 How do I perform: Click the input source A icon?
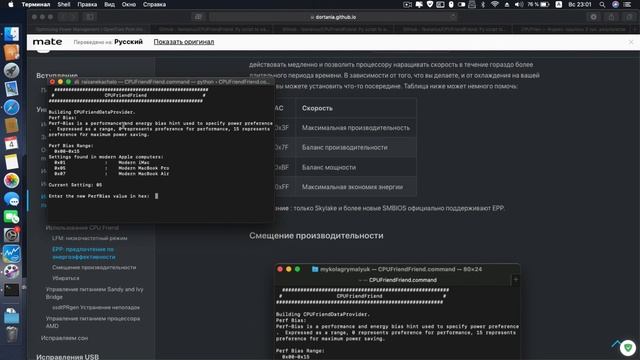tap(558, 4)
